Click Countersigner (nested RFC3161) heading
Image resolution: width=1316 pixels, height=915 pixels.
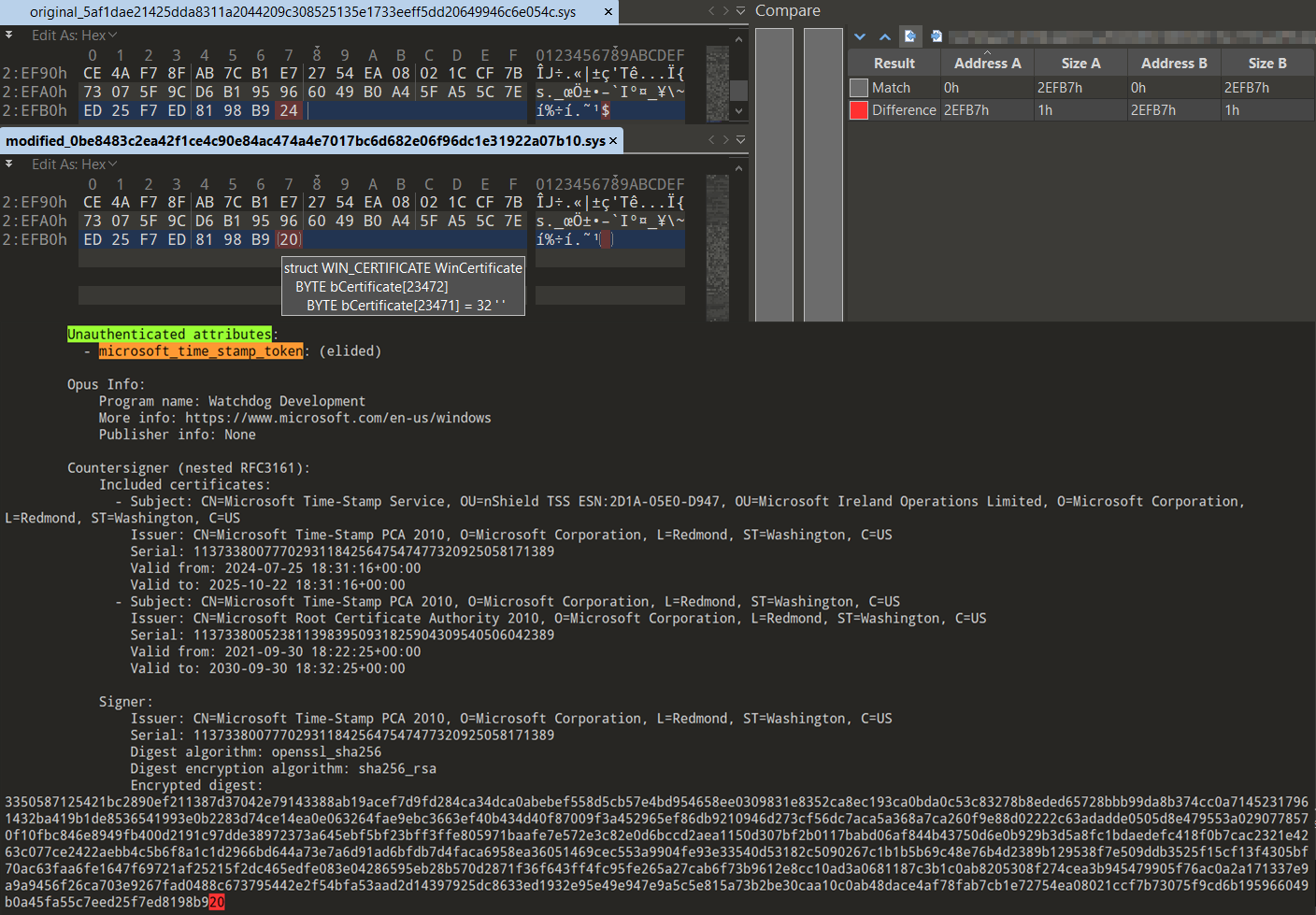189,467
